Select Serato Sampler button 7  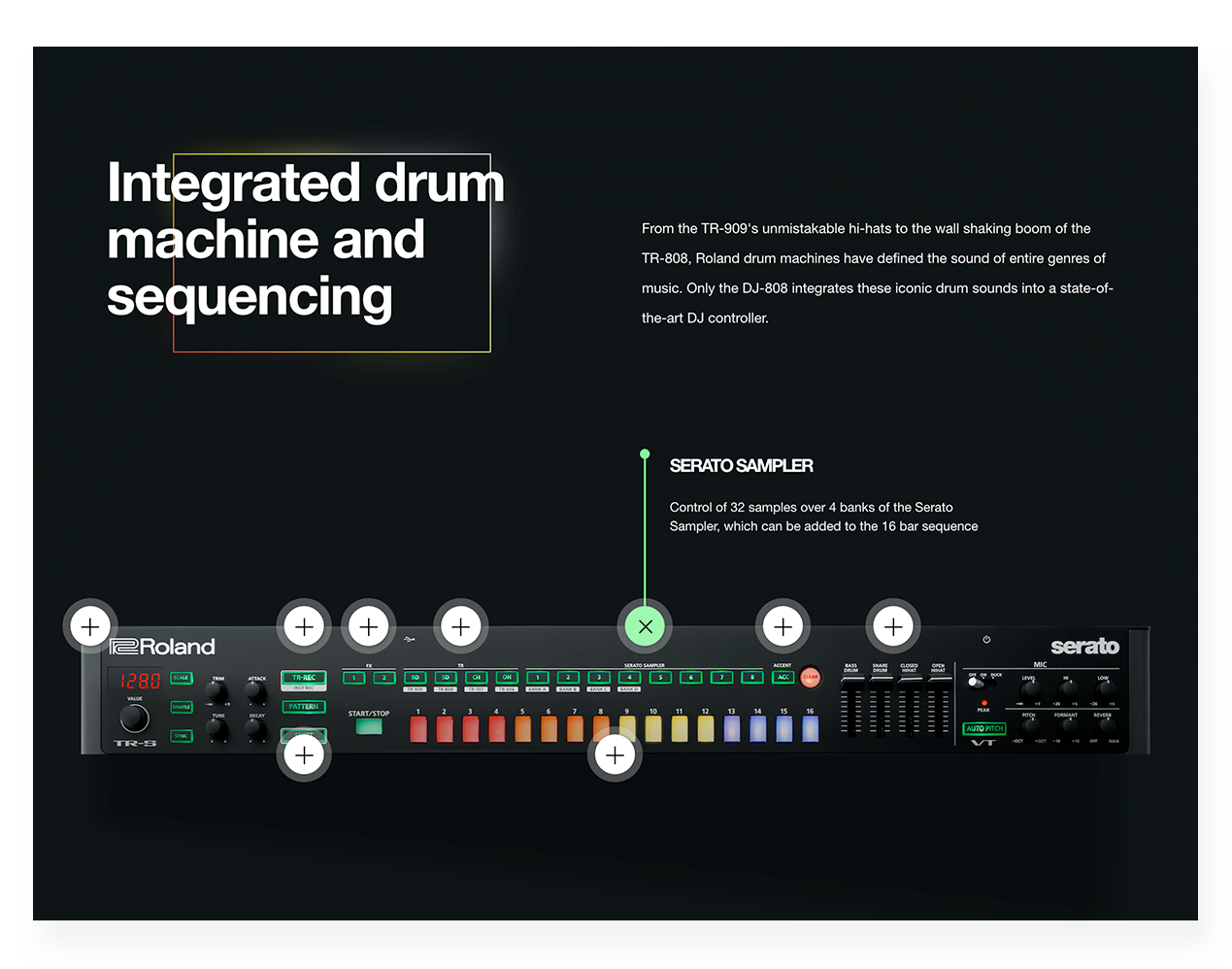point(721,678)
